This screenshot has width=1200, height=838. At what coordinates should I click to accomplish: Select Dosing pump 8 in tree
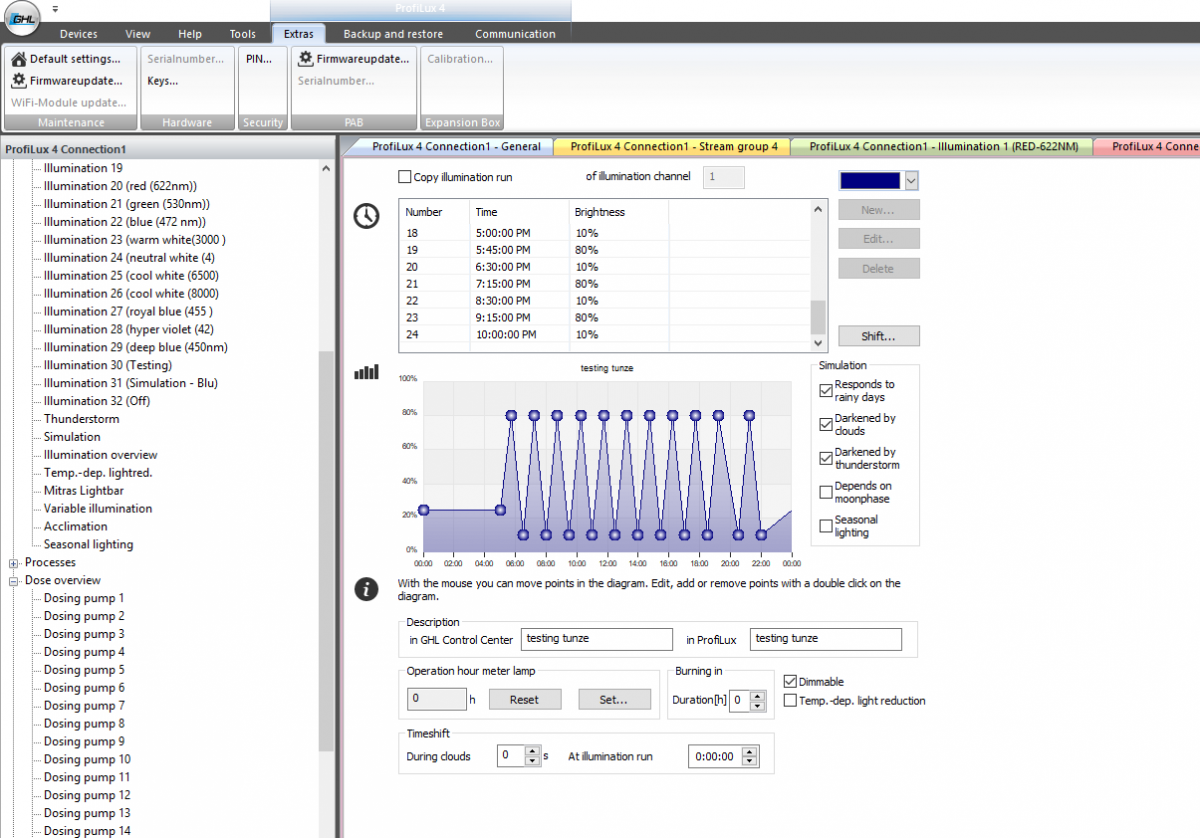(x=84, y=724)
